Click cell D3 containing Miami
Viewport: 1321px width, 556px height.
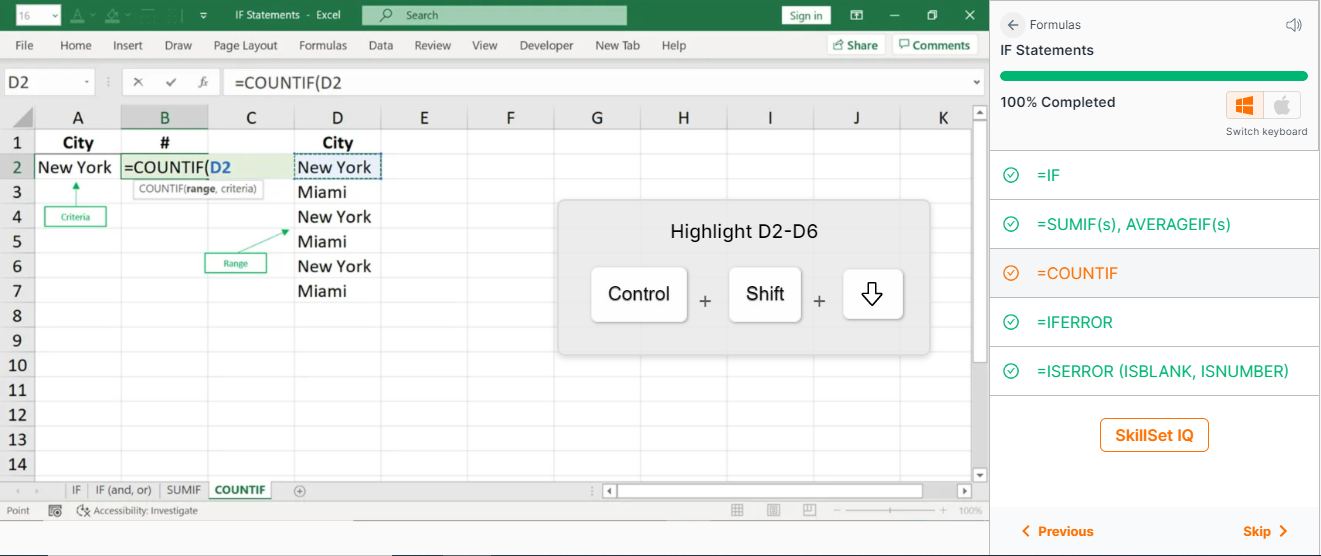click(338, 192)
